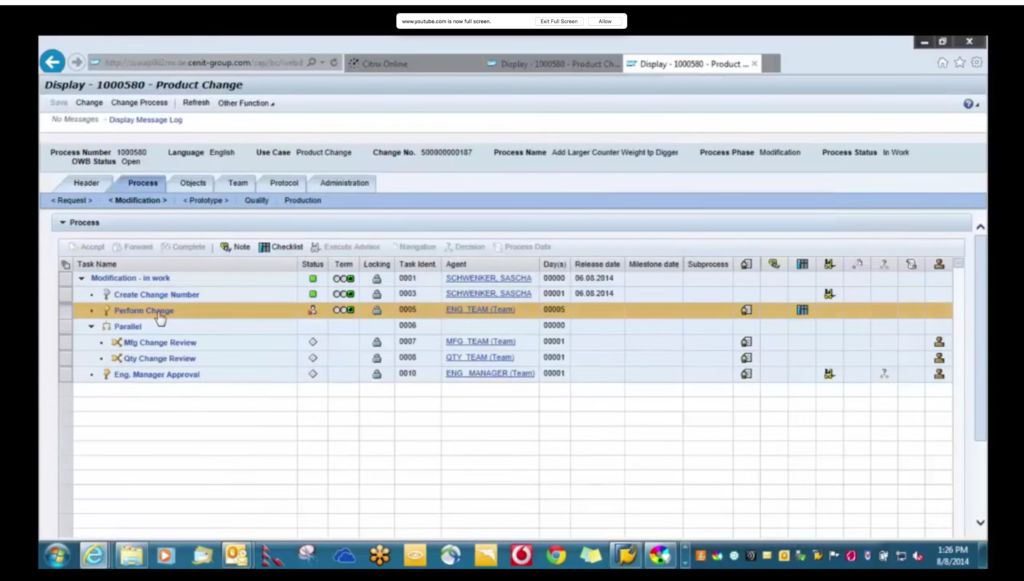The width and height of the screenshot is (1024, 581).
Task: Toggle the locking icon for Perform Change task
Action: 376,310
